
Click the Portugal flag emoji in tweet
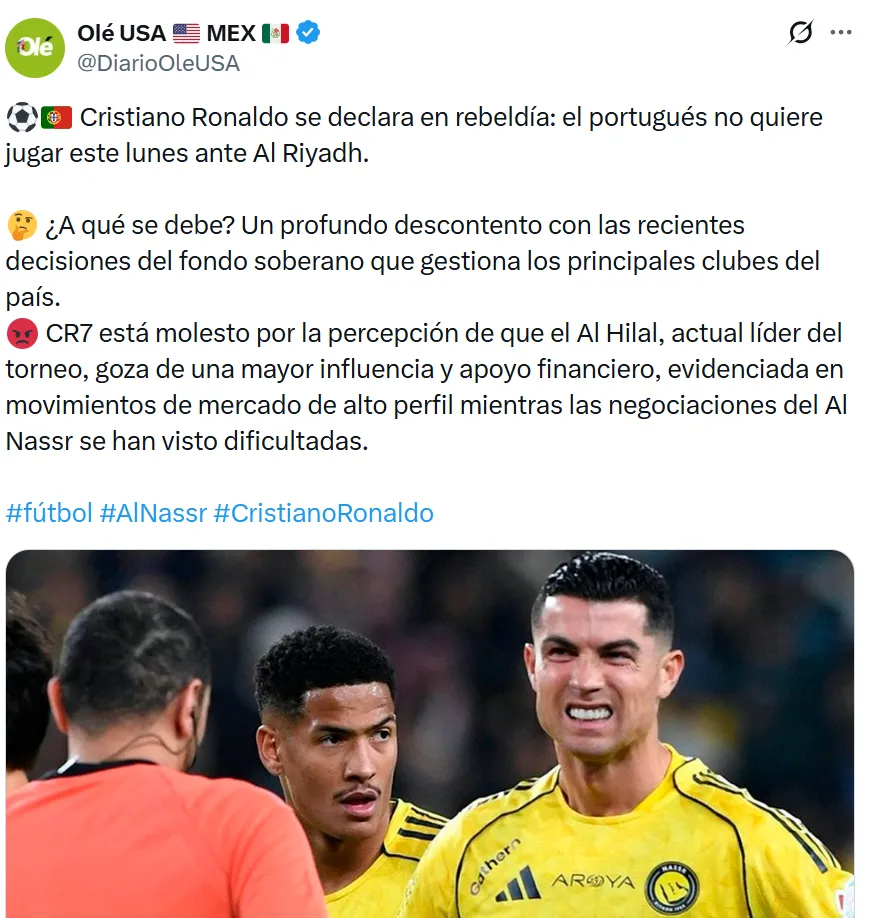coord(56,118)
